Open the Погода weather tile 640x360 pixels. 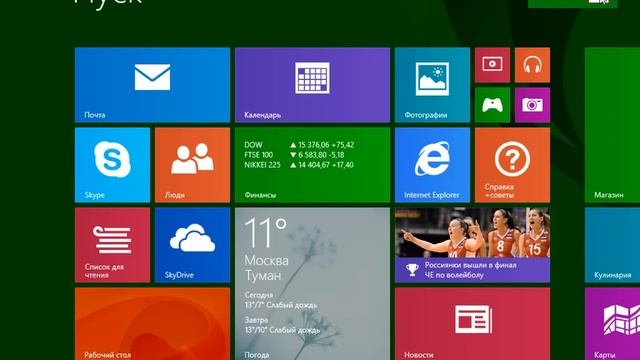tap(312, 284)
